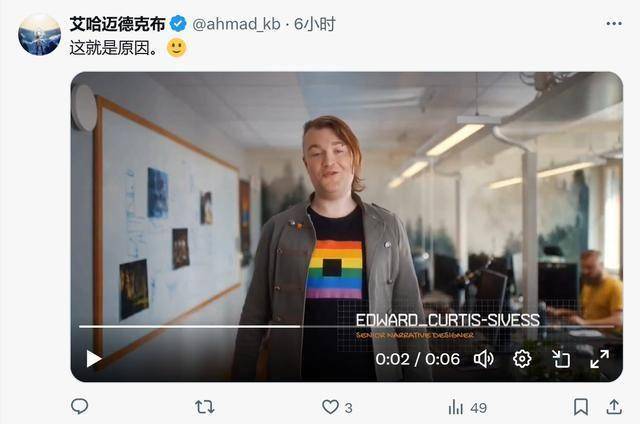Image resolution: width=640 pixels, height=424 pixels.
Task: Click the reply speech bubble icon
Action: pos(80,406)
